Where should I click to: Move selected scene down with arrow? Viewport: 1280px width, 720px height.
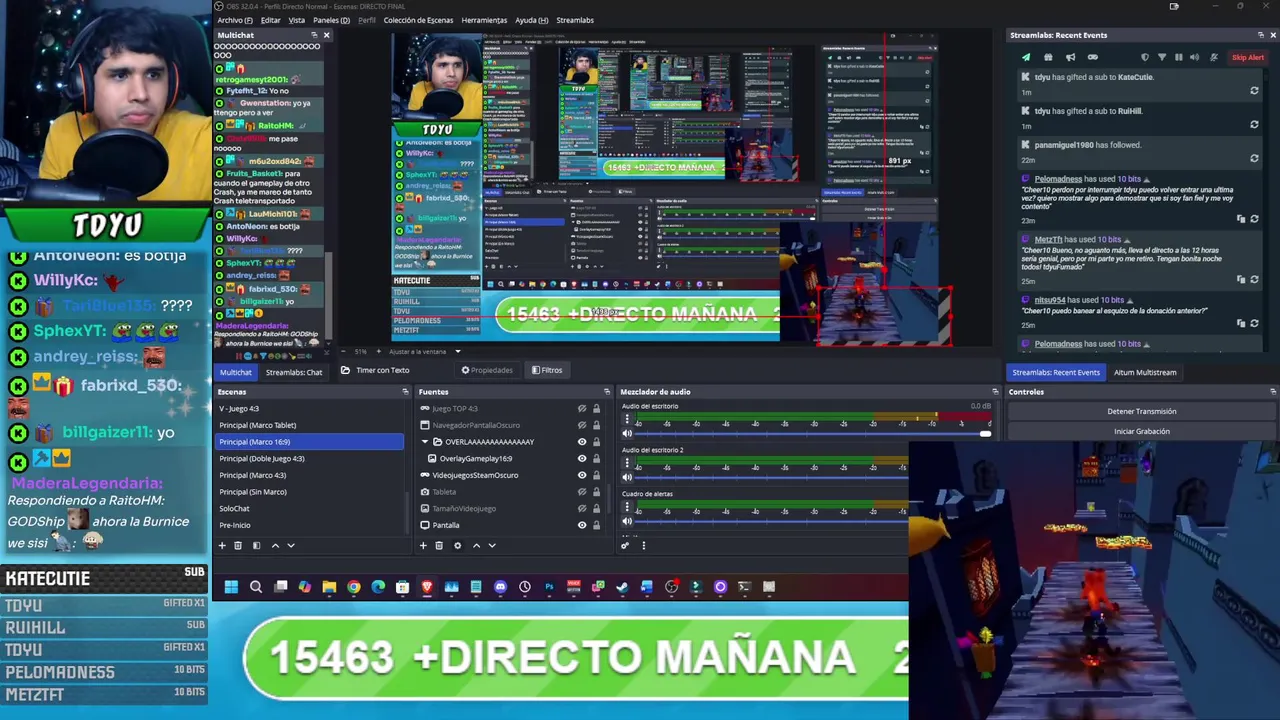291,545
